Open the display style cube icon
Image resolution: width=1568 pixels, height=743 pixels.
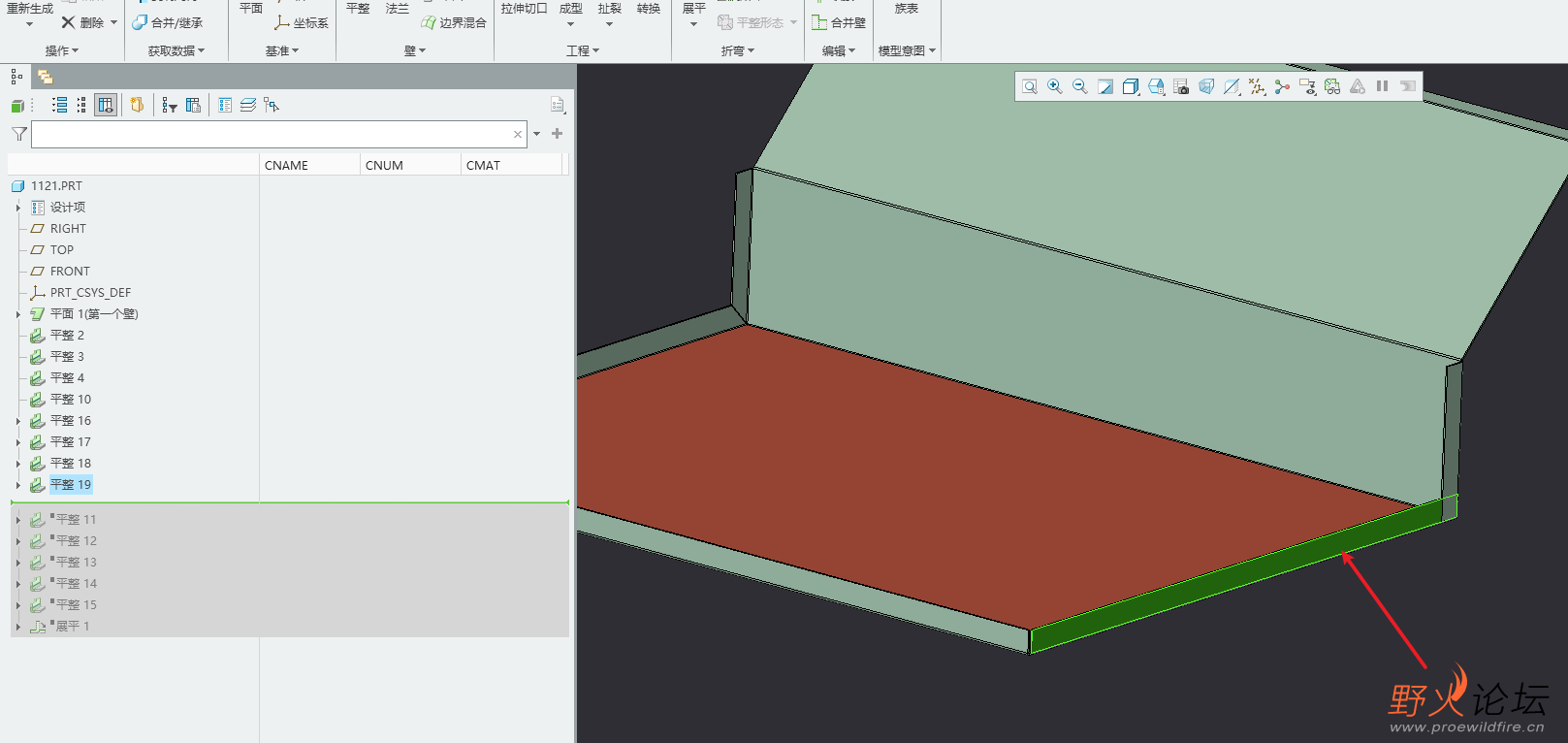pos(1131,86)
